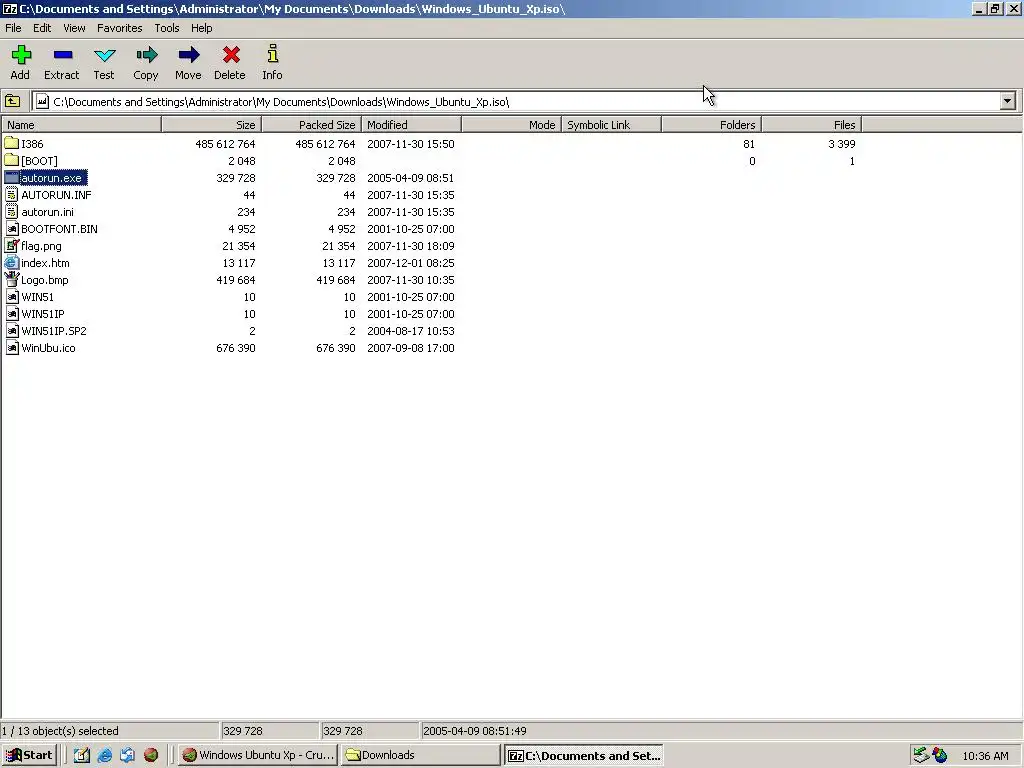Sort by the Name column header

click(82, 125)
